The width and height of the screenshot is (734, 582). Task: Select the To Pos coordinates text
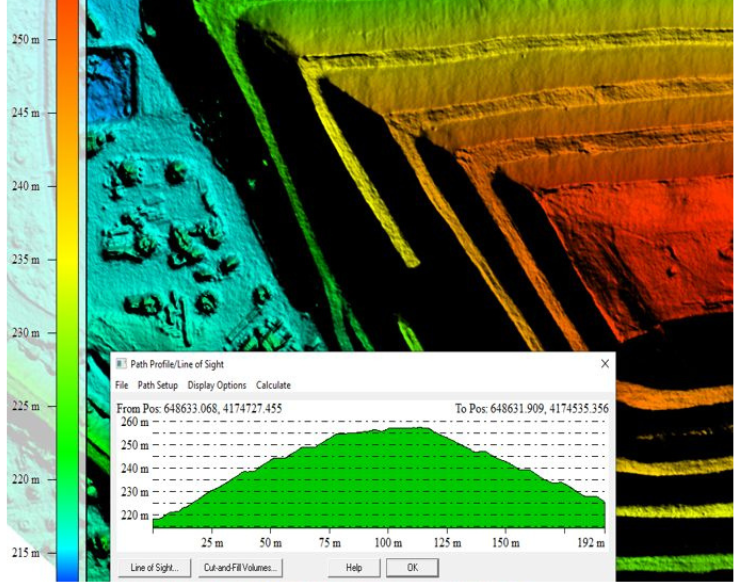[x=532, y=409]
